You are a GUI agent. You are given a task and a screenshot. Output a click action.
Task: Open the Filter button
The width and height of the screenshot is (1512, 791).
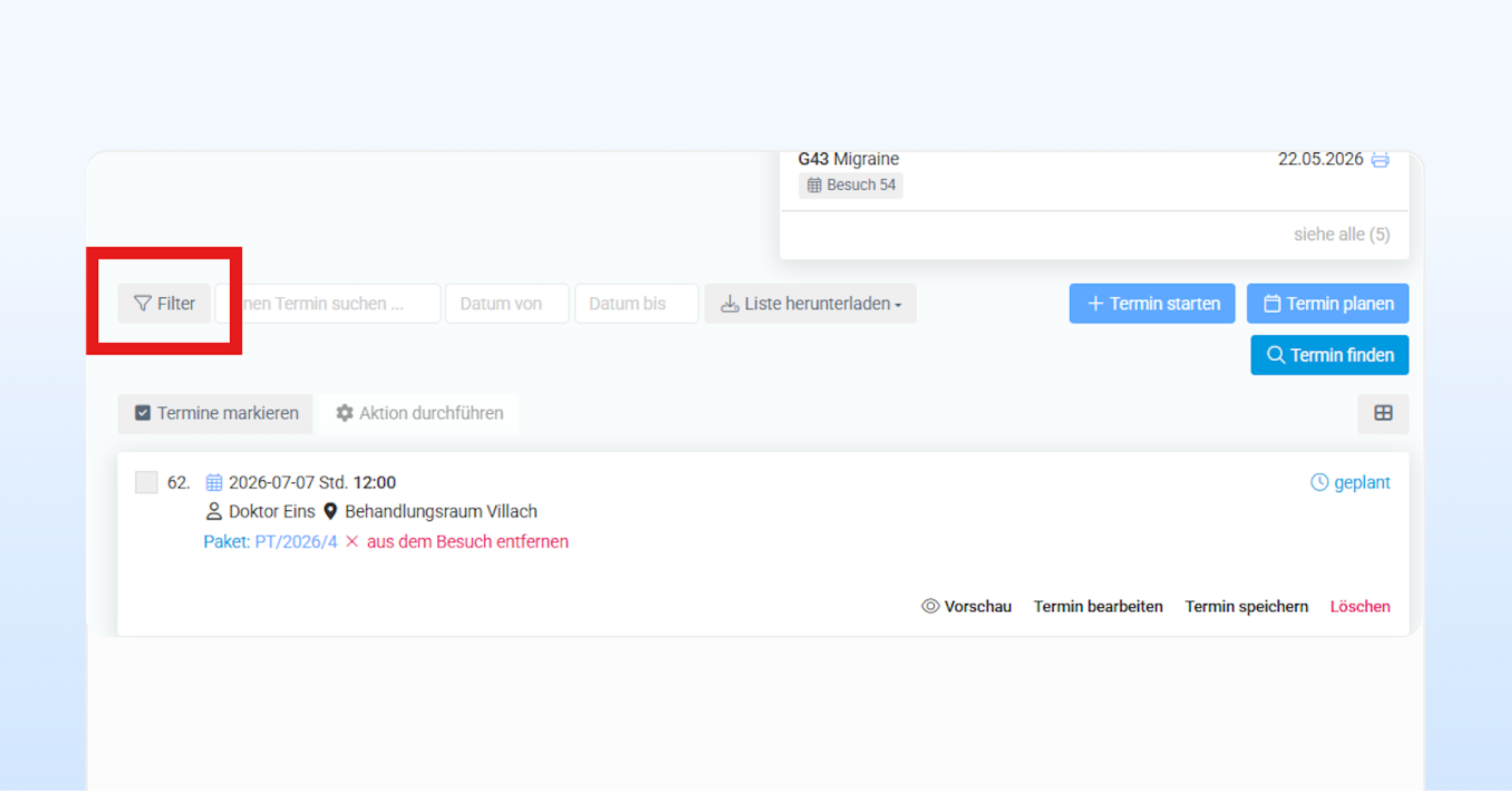pyautogui.click(x=164, y=304)
